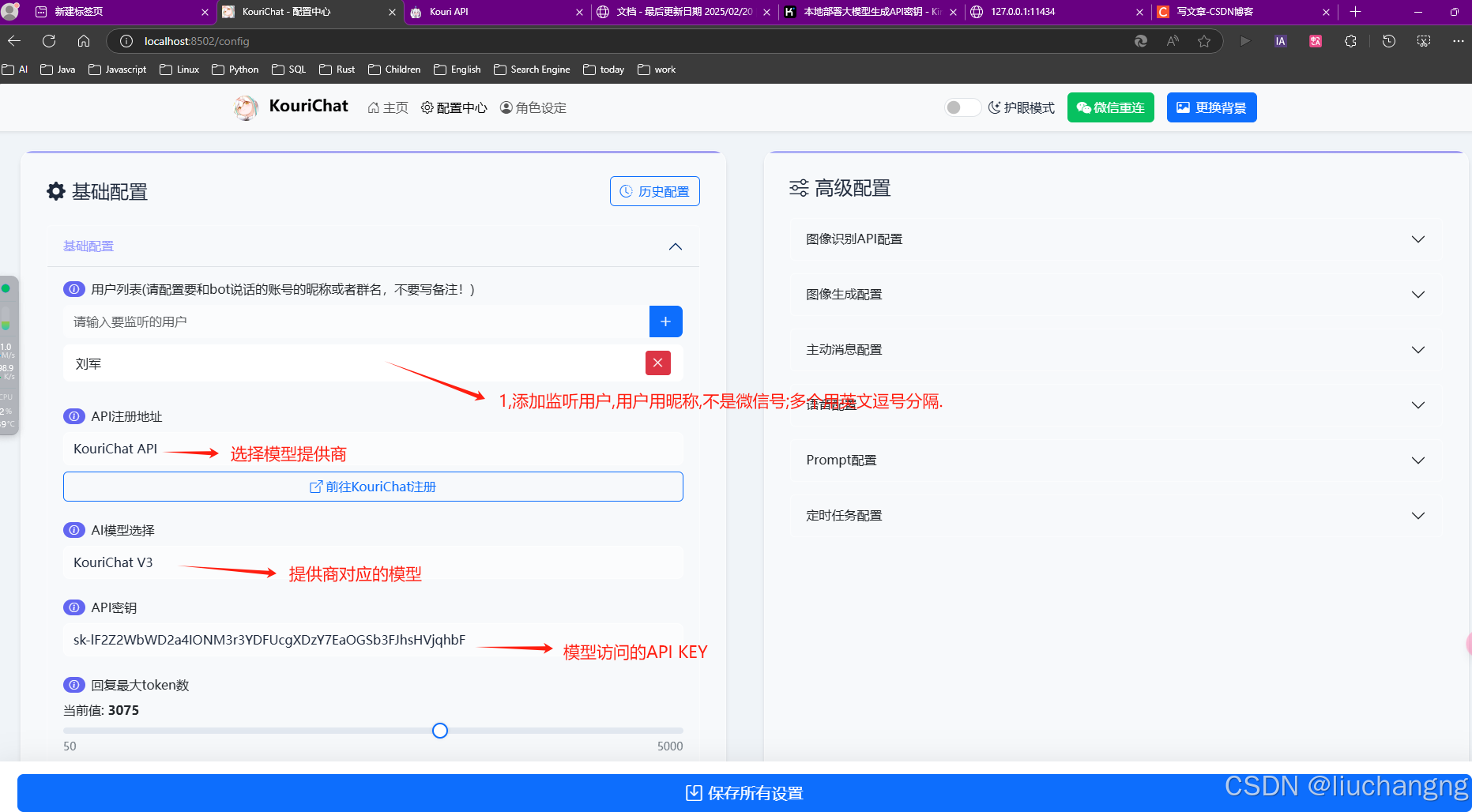Open the Search Engine bookmarks folder

coord(532,70)
